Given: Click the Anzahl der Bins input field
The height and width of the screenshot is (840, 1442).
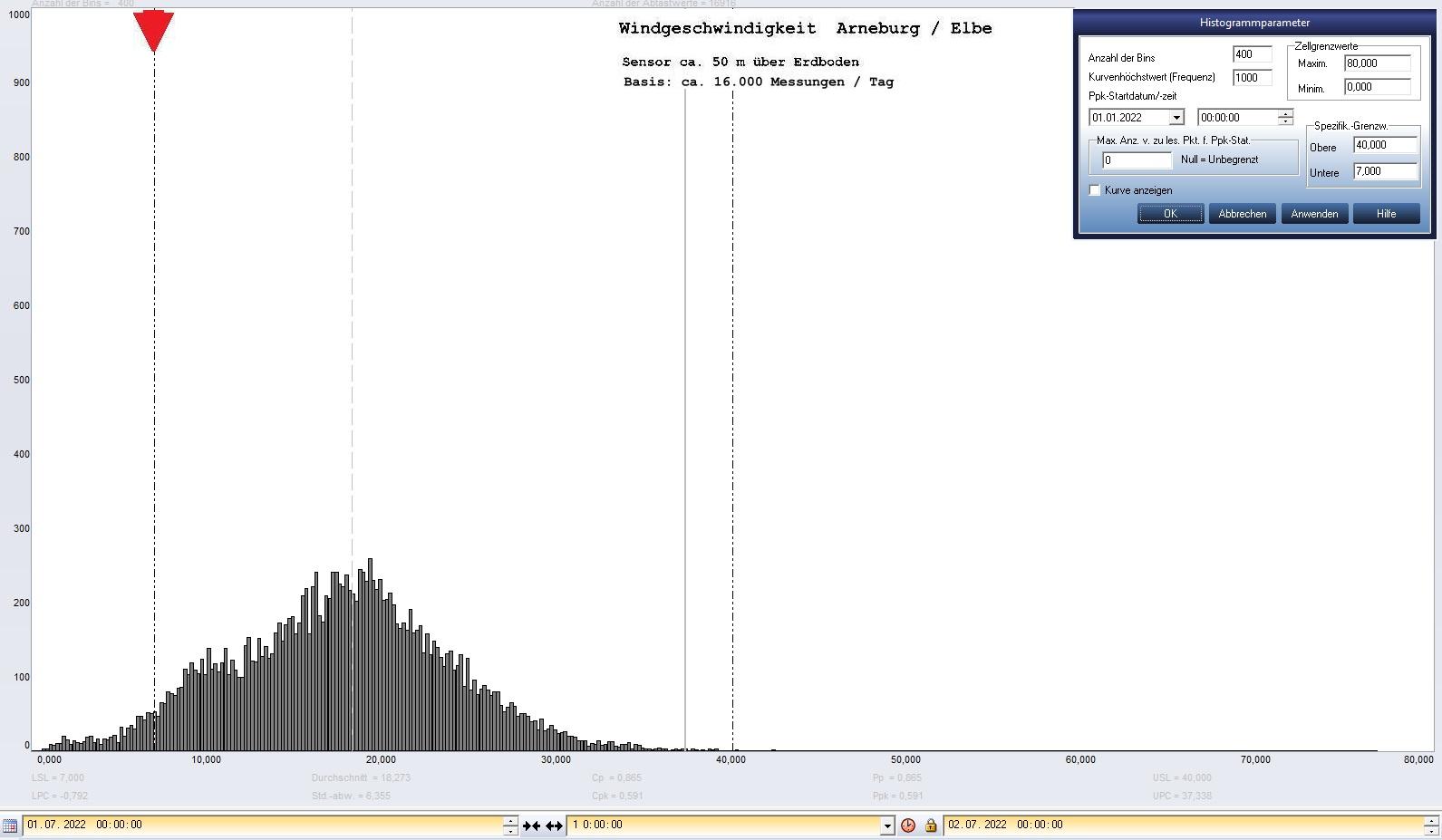Looking at the screenshot, I should (1252, 54).
